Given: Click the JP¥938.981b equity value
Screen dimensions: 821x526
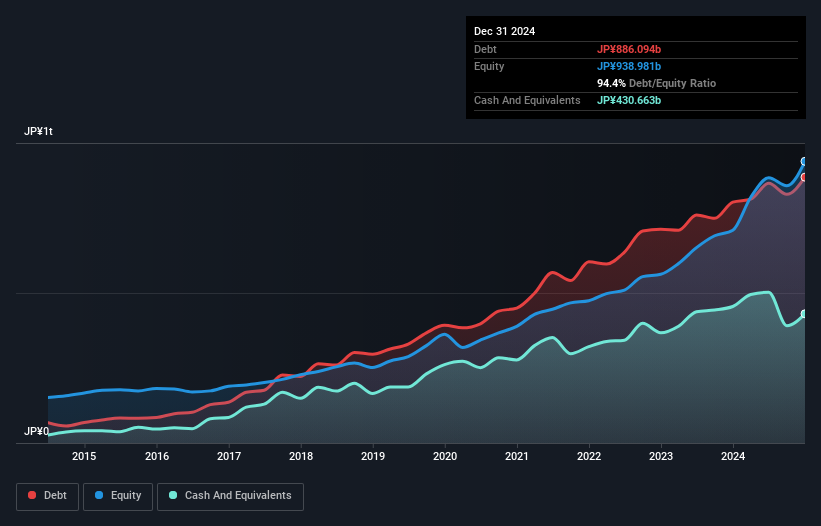Looking at the screenshot, I should (x=629, y=66).
